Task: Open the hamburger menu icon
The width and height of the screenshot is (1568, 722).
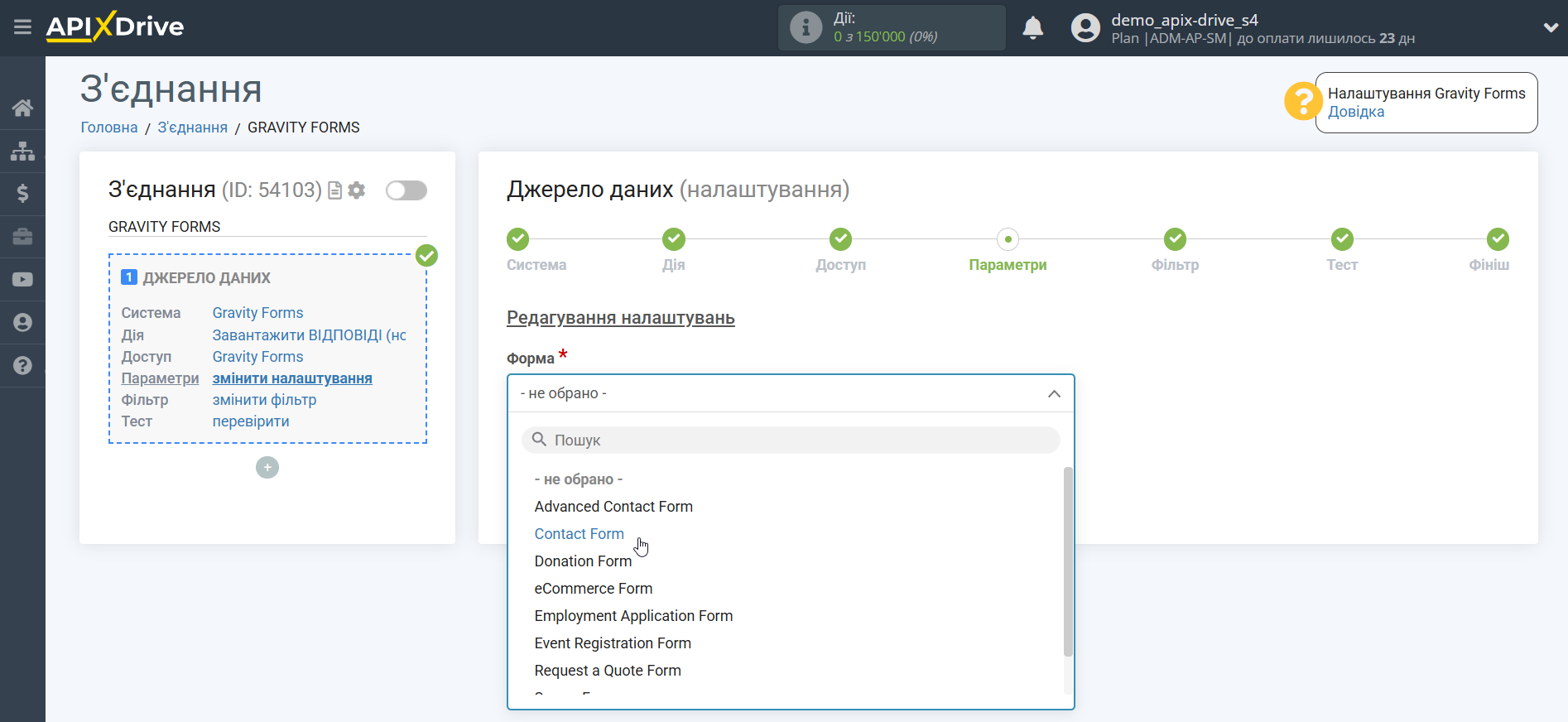Action: (22, 27)
